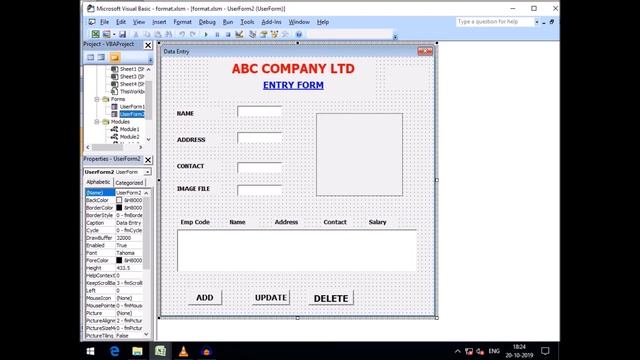Click the Break pause toolbar icon
640x360 pixels.
pos(217,34)
